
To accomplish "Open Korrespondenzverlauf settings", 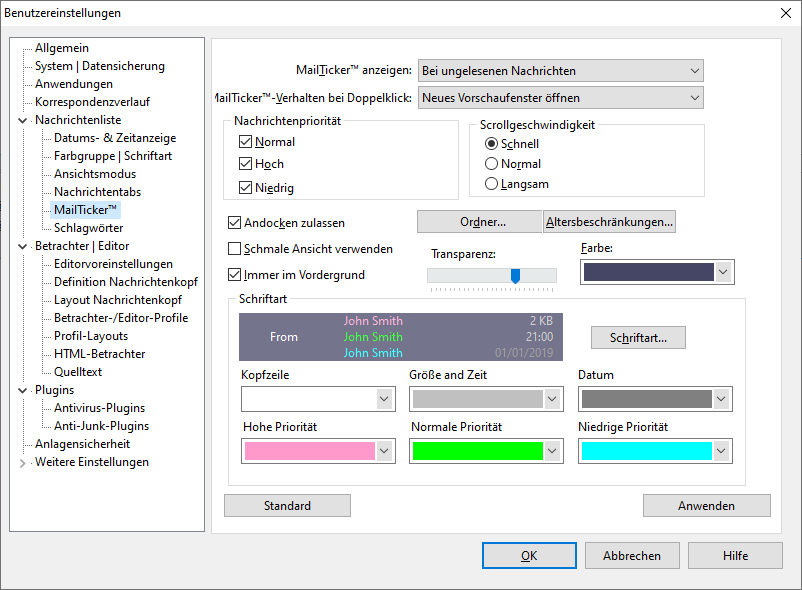I will pyautogui.click(x=92, y=102).
